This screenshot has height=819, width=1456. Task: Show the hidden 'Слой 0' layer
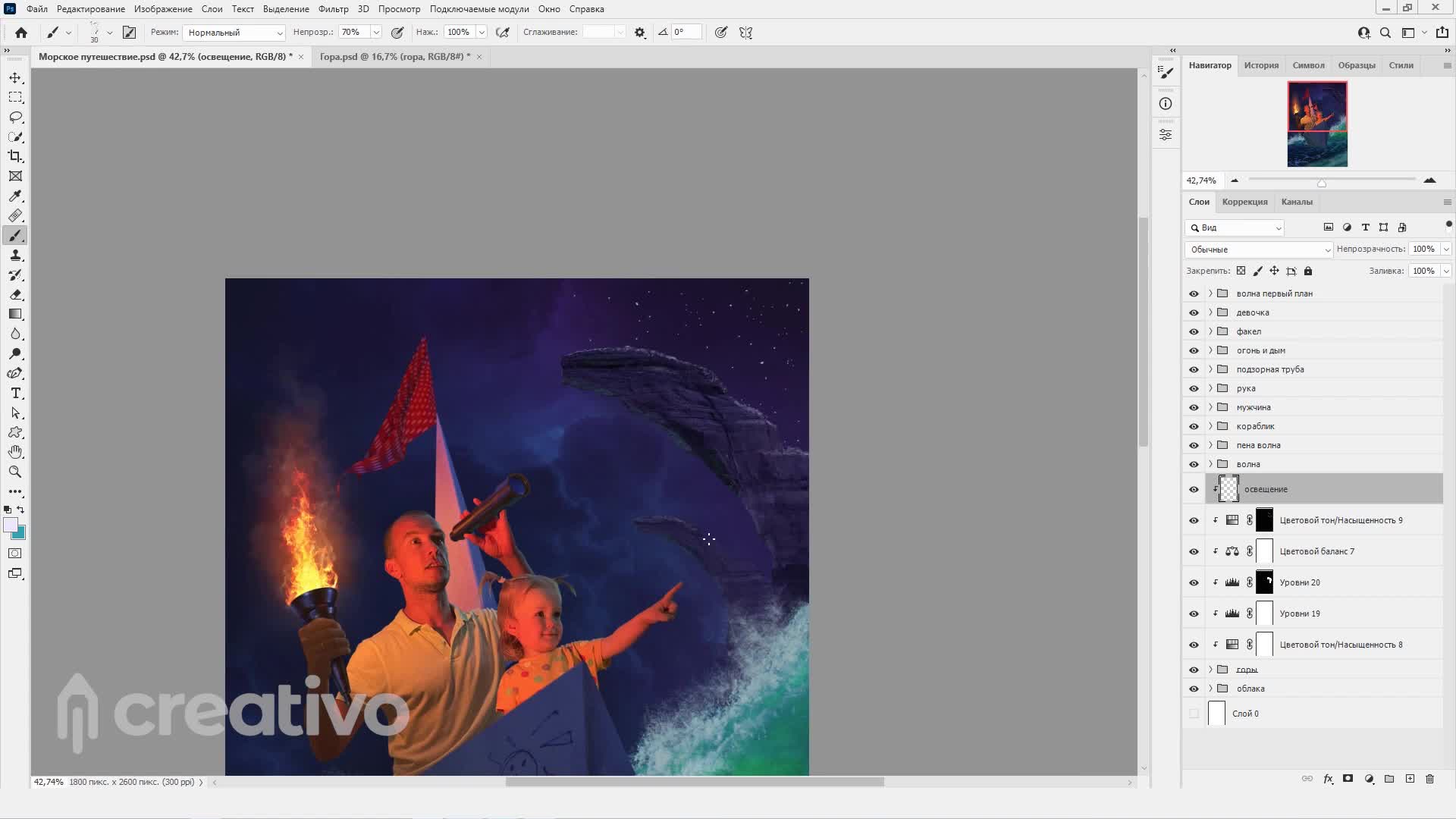[1194, 714]
